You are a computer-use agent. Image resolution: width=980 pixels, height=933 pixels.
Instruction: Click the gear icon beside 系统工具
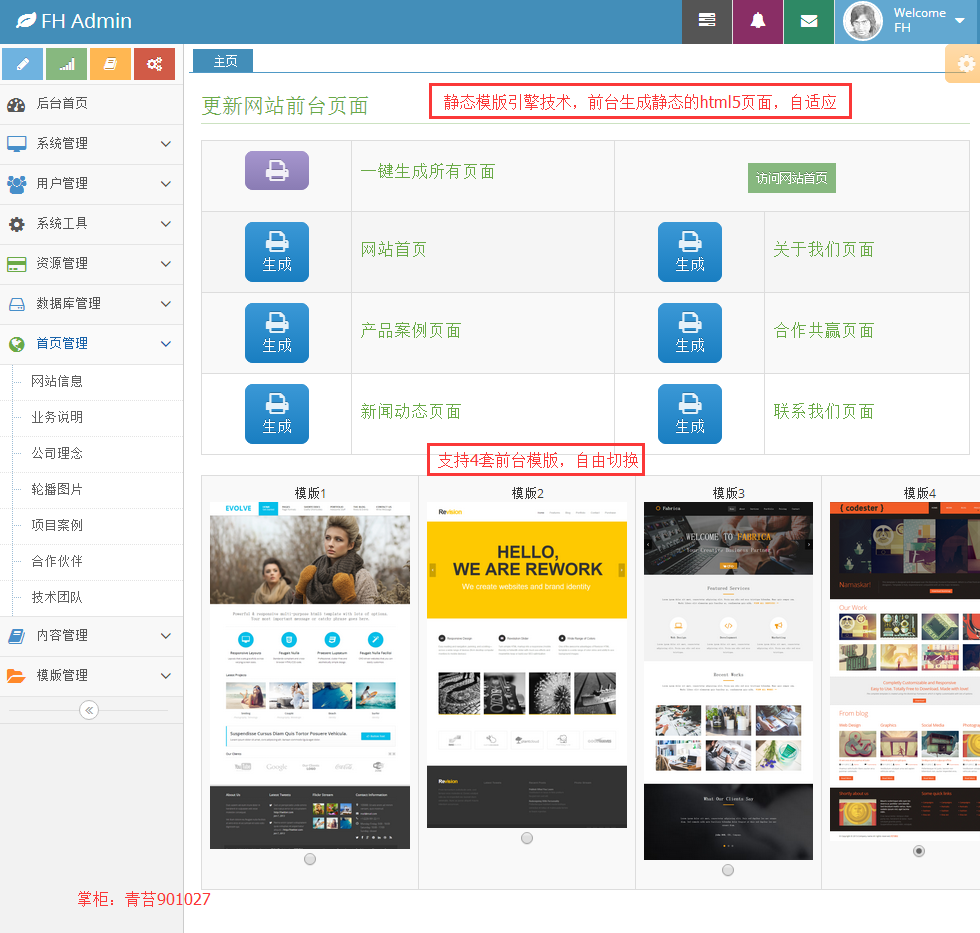pyautogui.click(x=16, y=224)
